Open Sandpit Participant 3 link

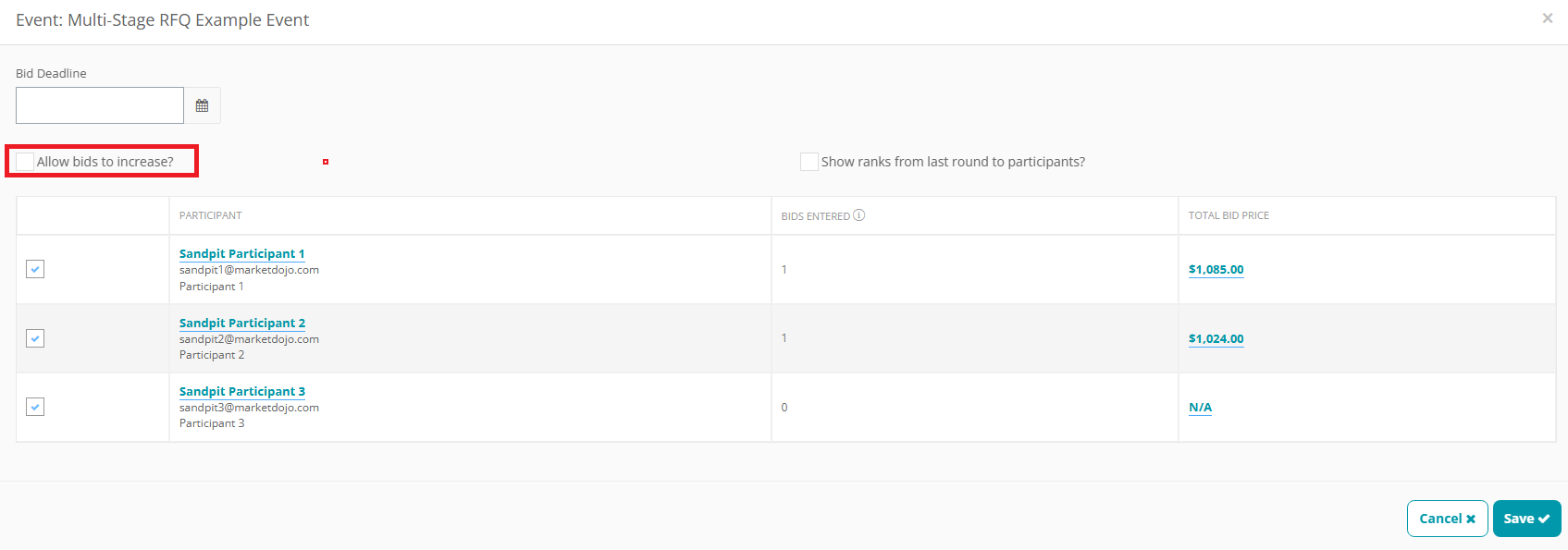tap(242, 391)
